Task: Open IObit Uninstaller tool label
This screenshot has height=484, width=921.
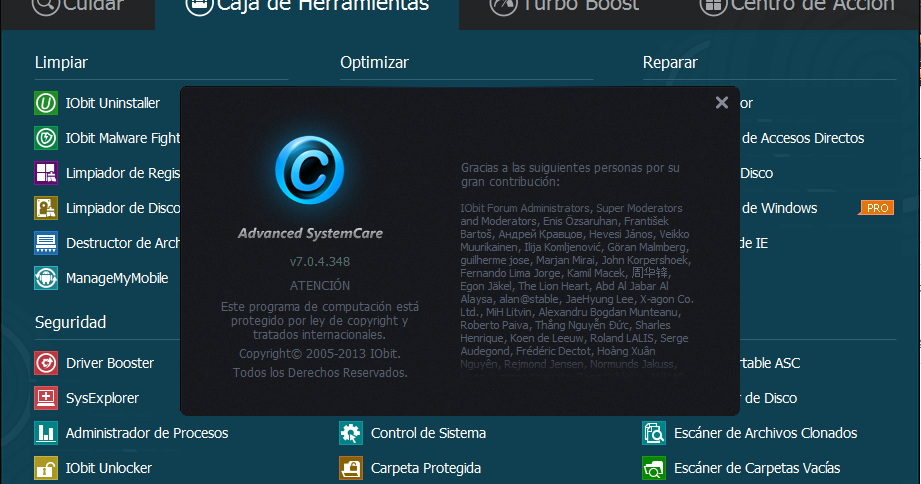Action: click(x=113, y=103)
